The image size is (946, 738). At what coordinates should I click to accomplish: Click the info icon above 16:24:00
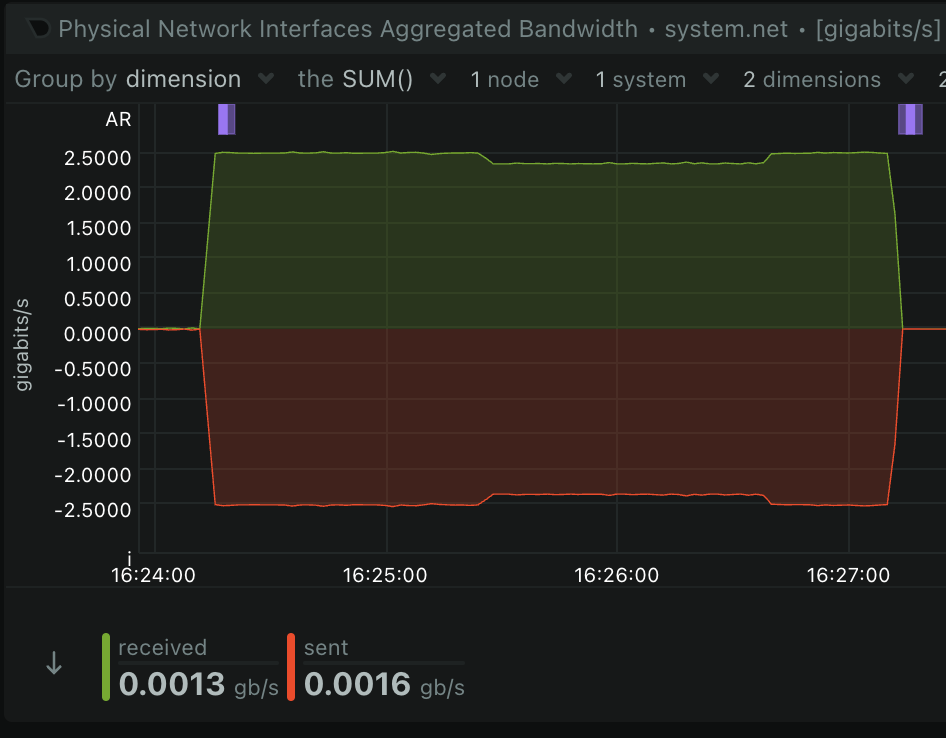click(x=129, y=558)
